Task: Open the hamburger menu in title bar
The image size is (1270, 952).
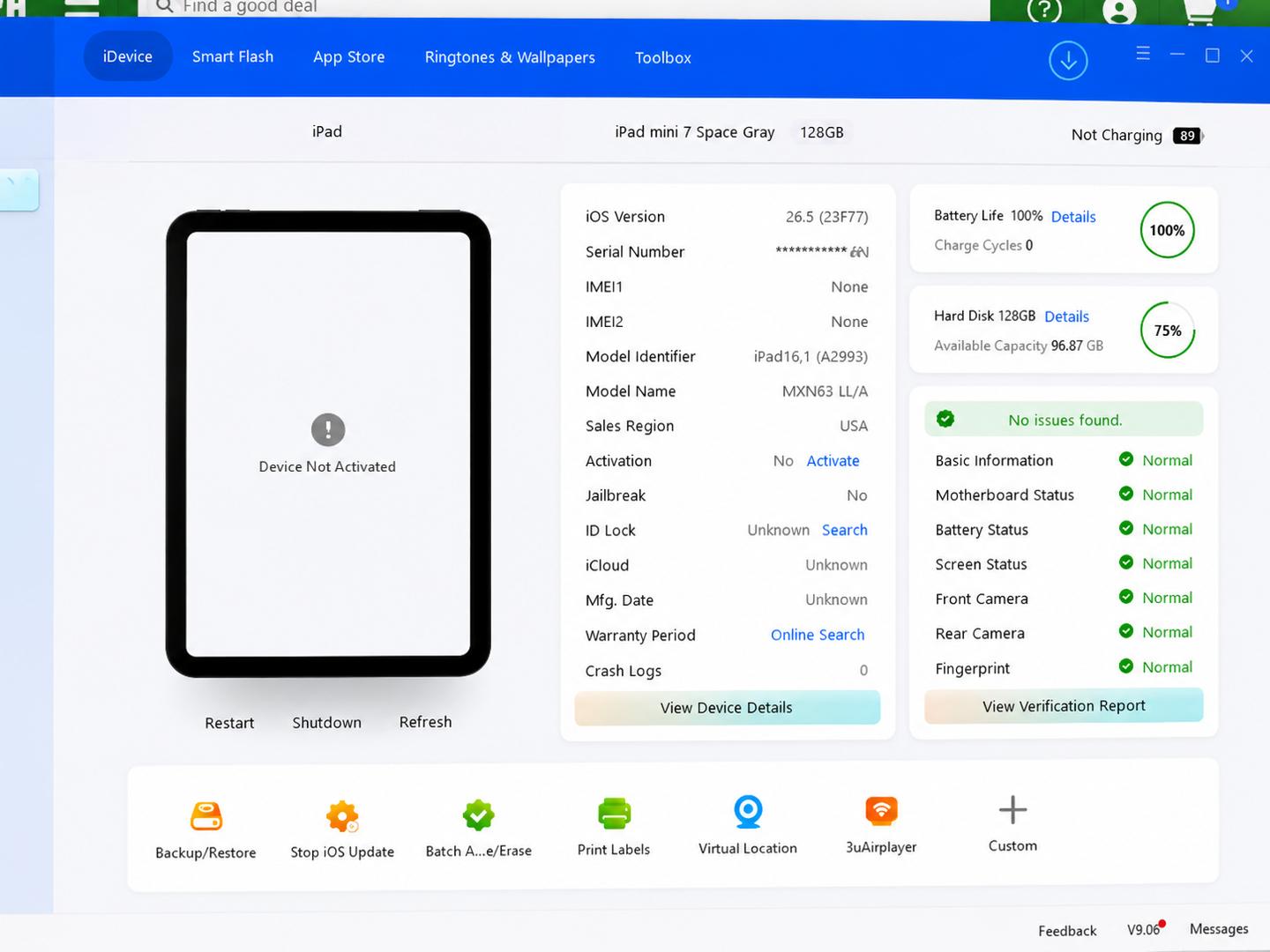Action: (1143, 54)
